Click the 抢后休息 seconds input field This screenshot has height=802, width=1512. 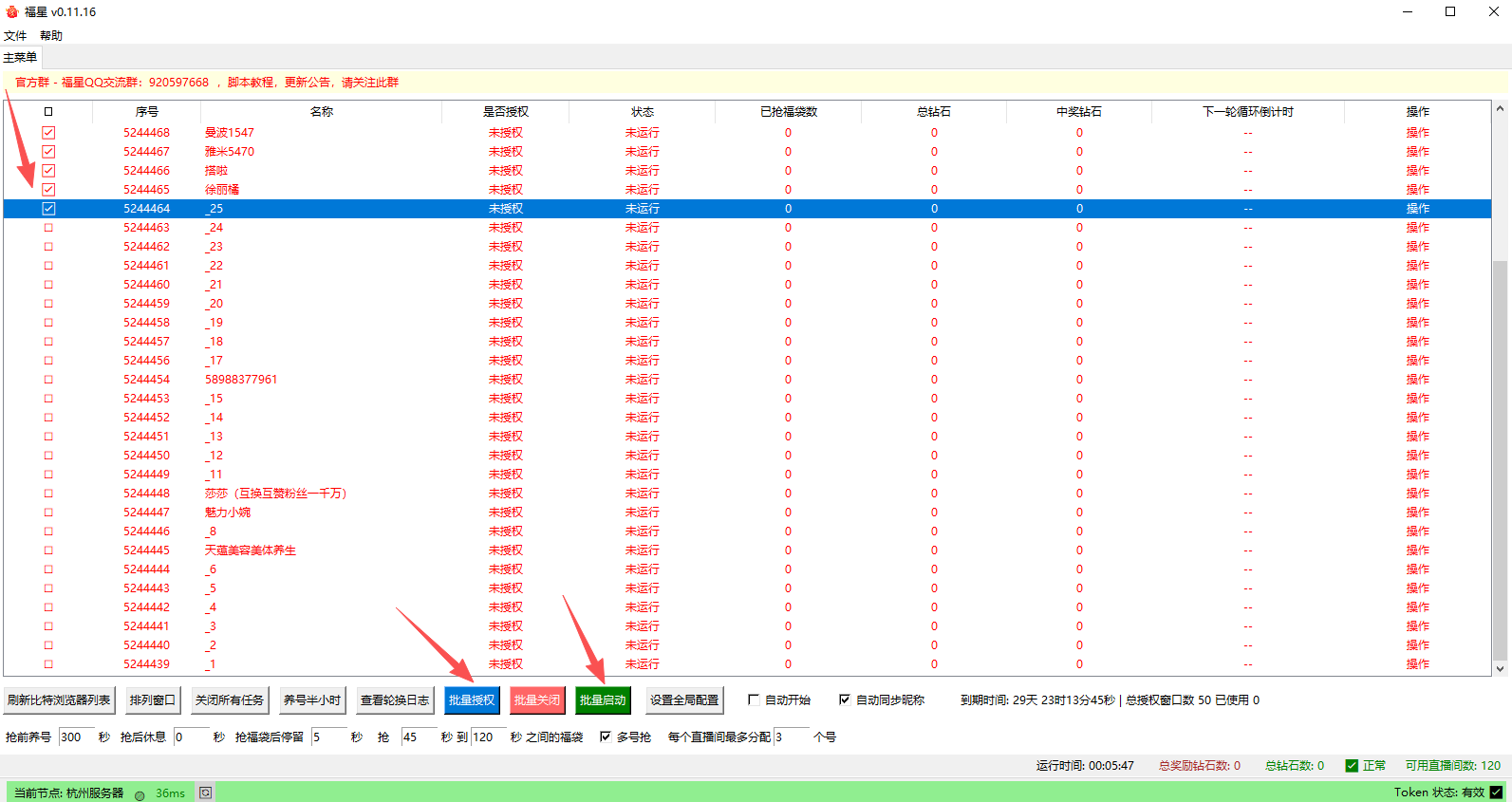[x=191, y=737]
